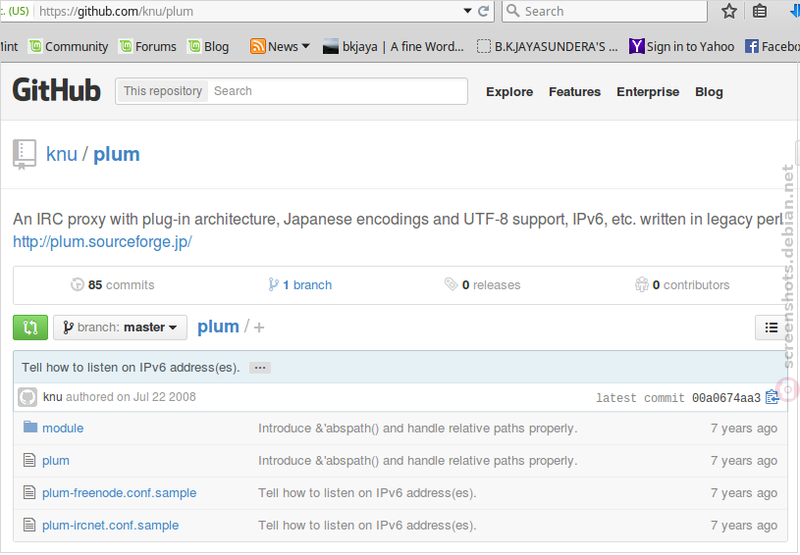Screen dimensions: 800x555
Task: Reload the page with the refresh icon
Action: click(x=484, y=11)
